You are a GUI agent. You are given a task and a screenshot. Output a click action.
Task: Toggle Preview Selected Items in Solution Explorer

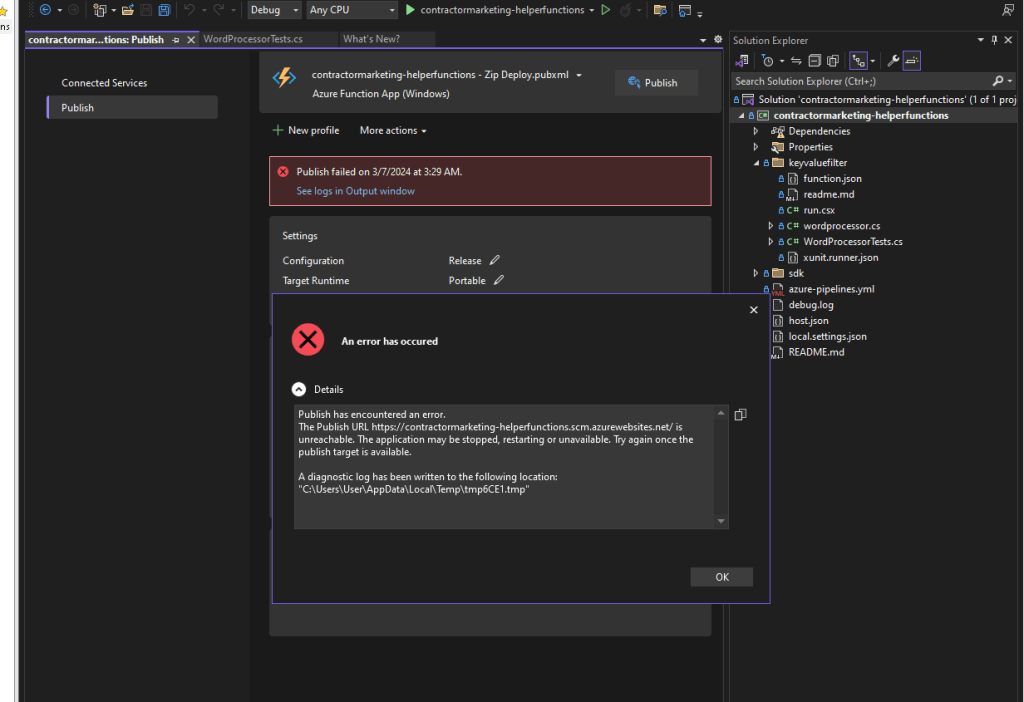[x=912, y=61]
